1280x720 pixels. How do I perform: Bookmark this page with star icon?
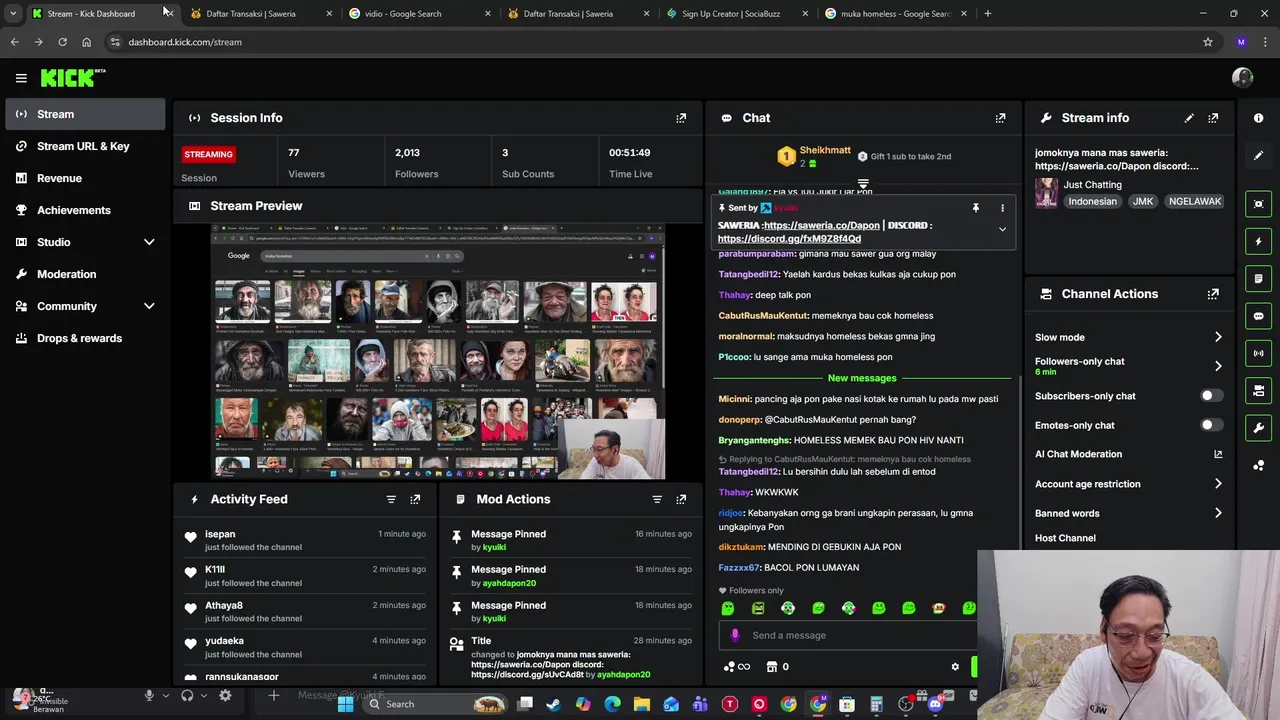coord(1208,42)
